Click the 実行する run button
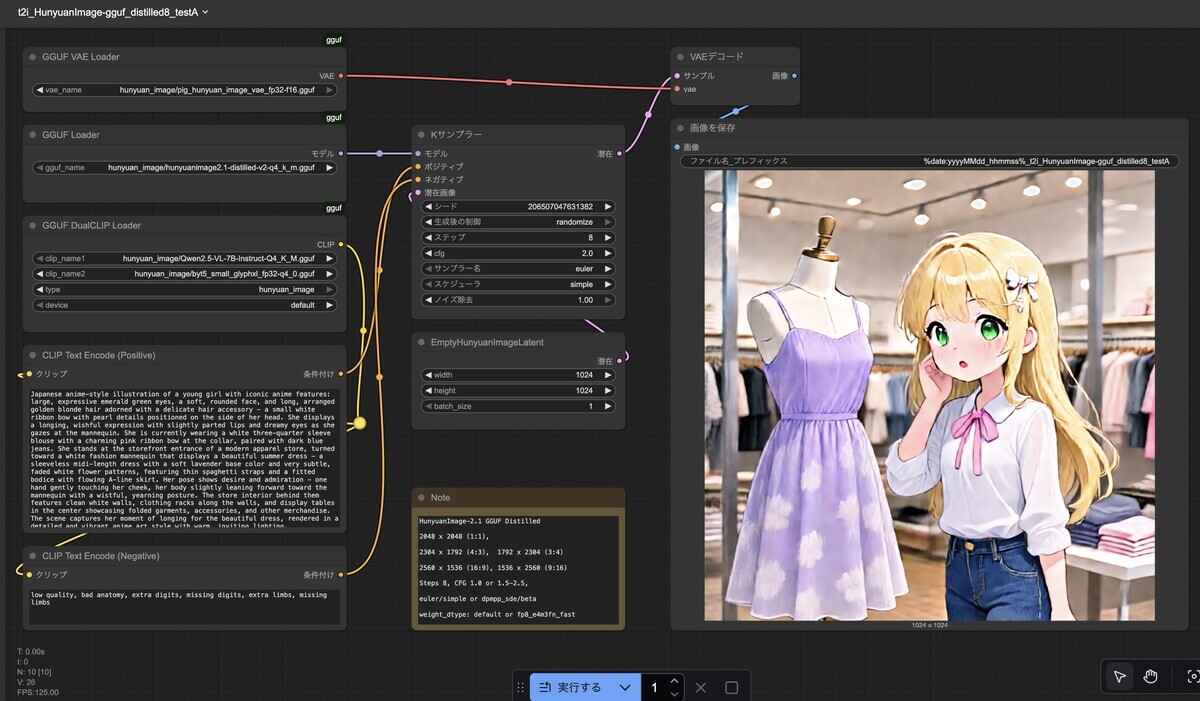Viewport: 1200px width, 701px height. 571,687
